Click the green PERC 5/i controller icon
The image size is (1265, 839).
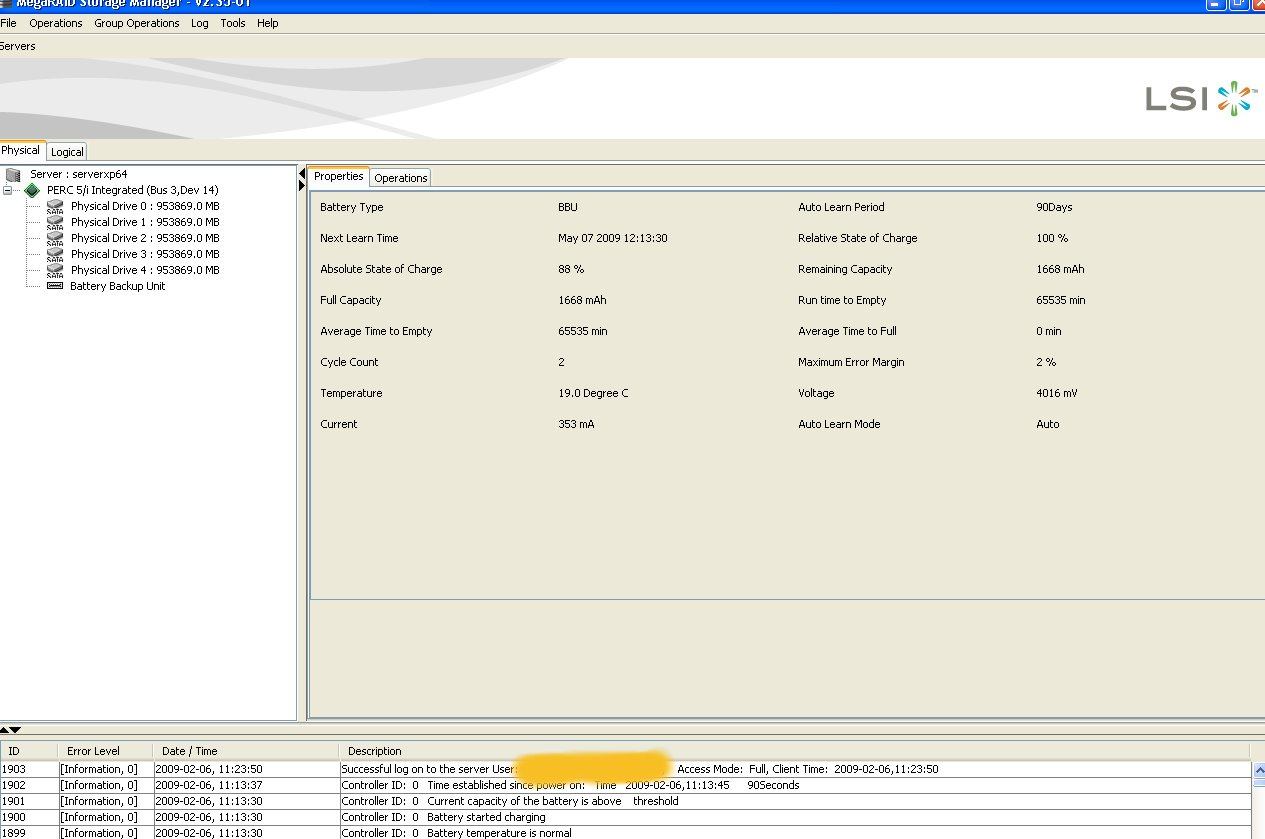[x=32, y=190]
